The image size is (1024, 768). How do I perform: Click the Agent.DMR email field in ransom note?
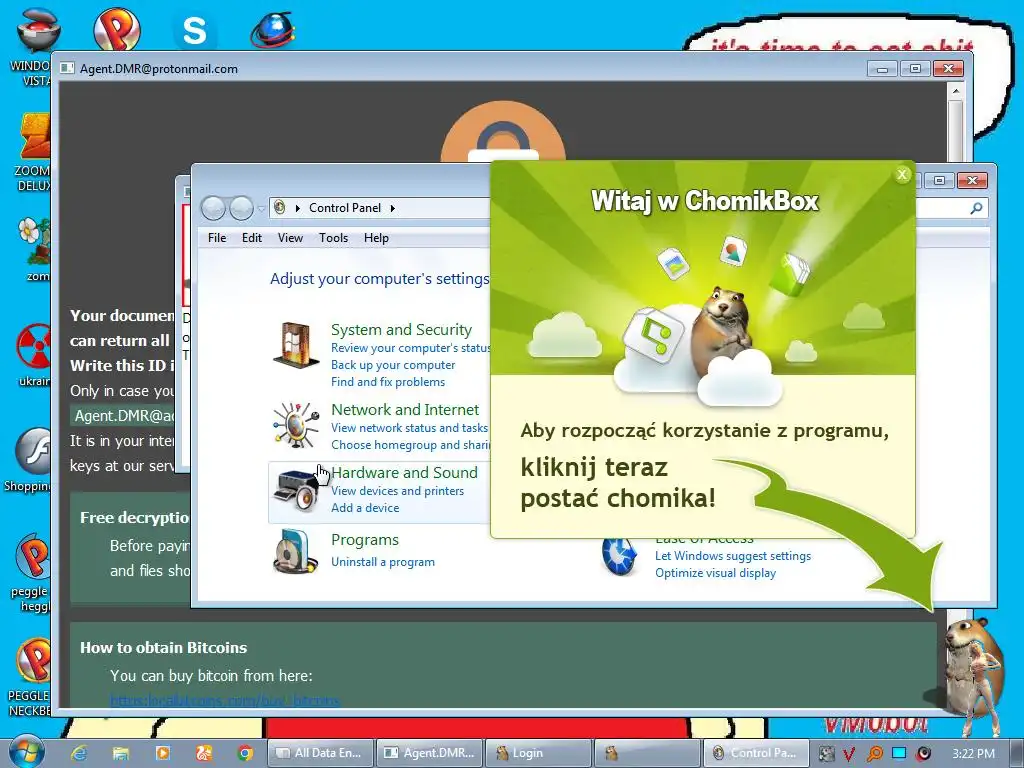coord(123,416)
